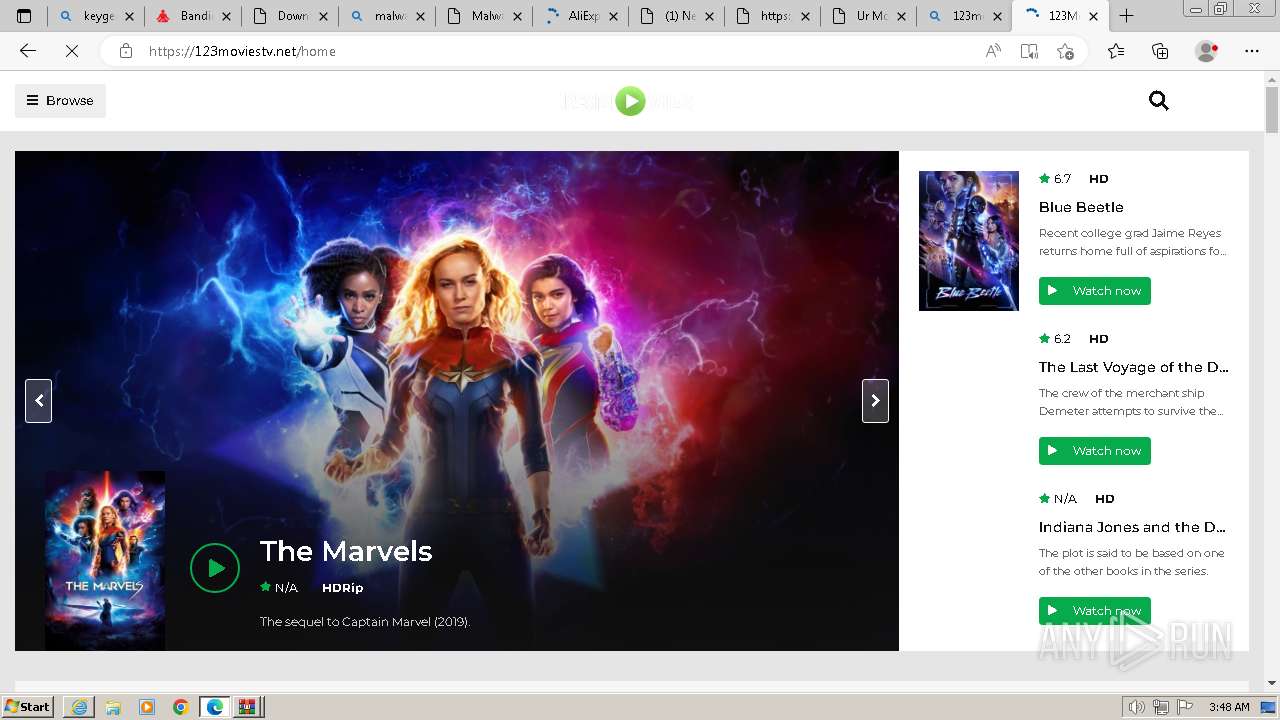Image resolution: width=1280 pixels, height=720 pixels.
Task: Click the page vertical scrollbar thumb
Action: (x=1272, y=109)
